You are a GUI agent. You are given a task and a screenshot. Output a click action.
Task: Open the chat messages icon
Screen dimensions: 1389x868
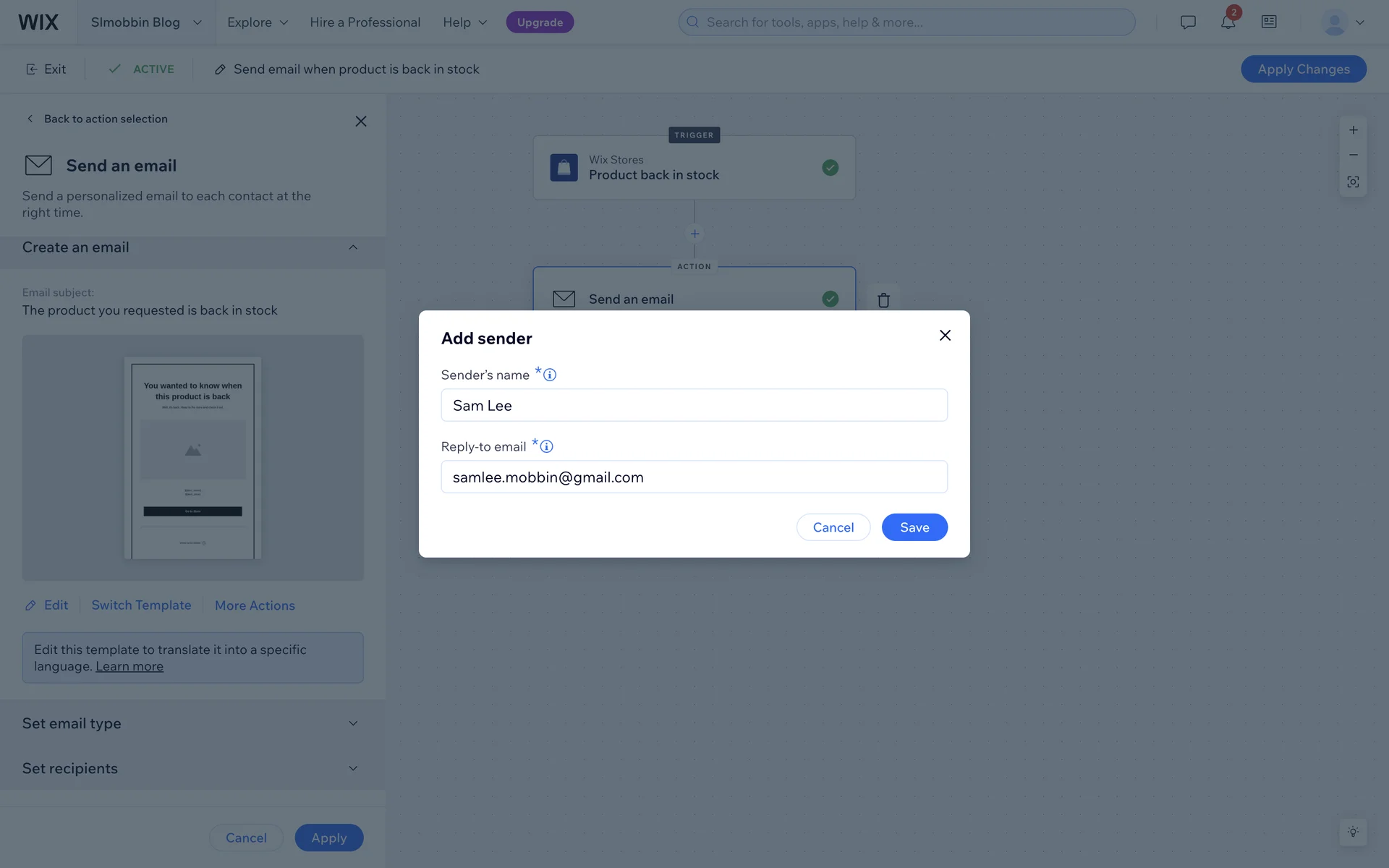1188,22
